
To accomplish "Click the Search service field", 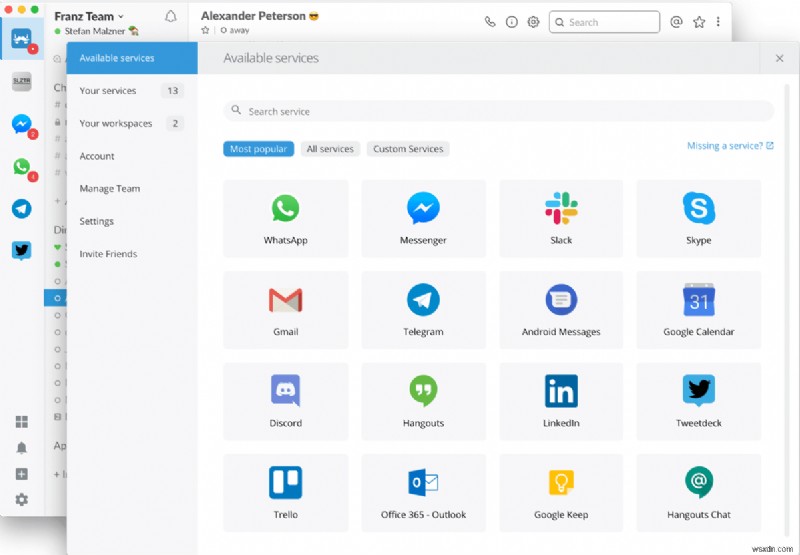I will 498,111.
